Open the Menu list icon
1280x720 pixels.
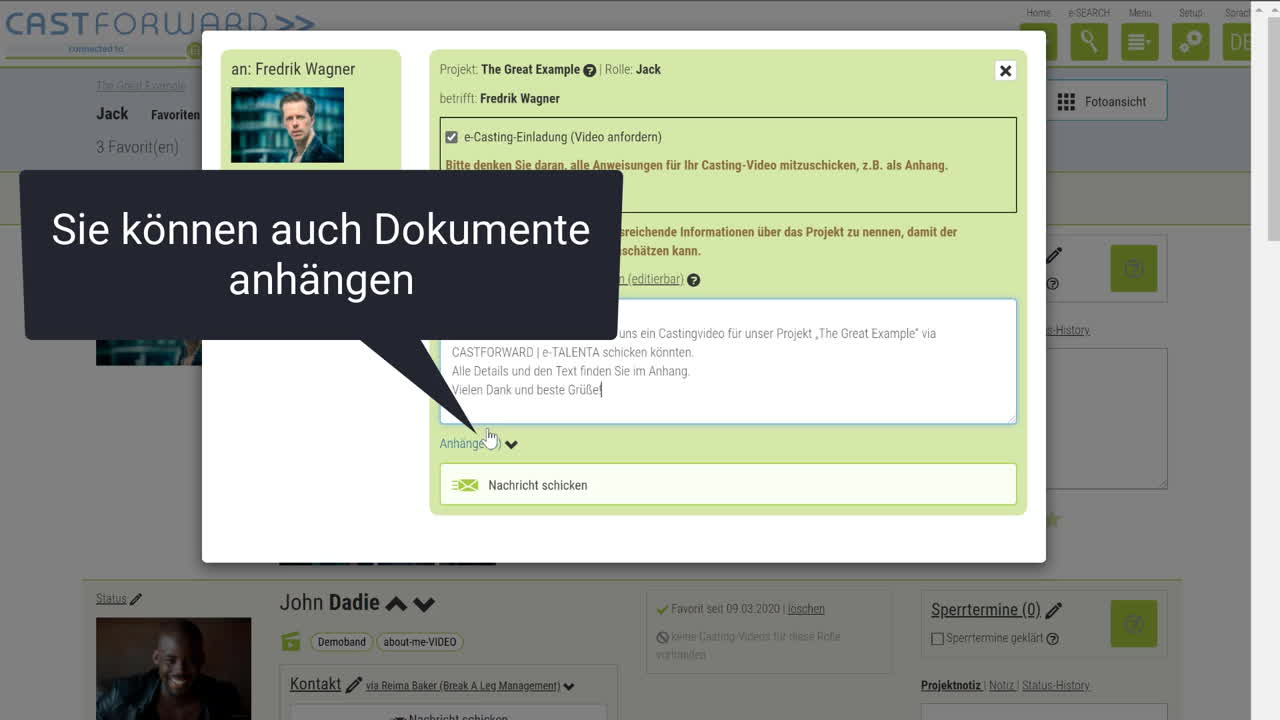(x=1140, y=42)
